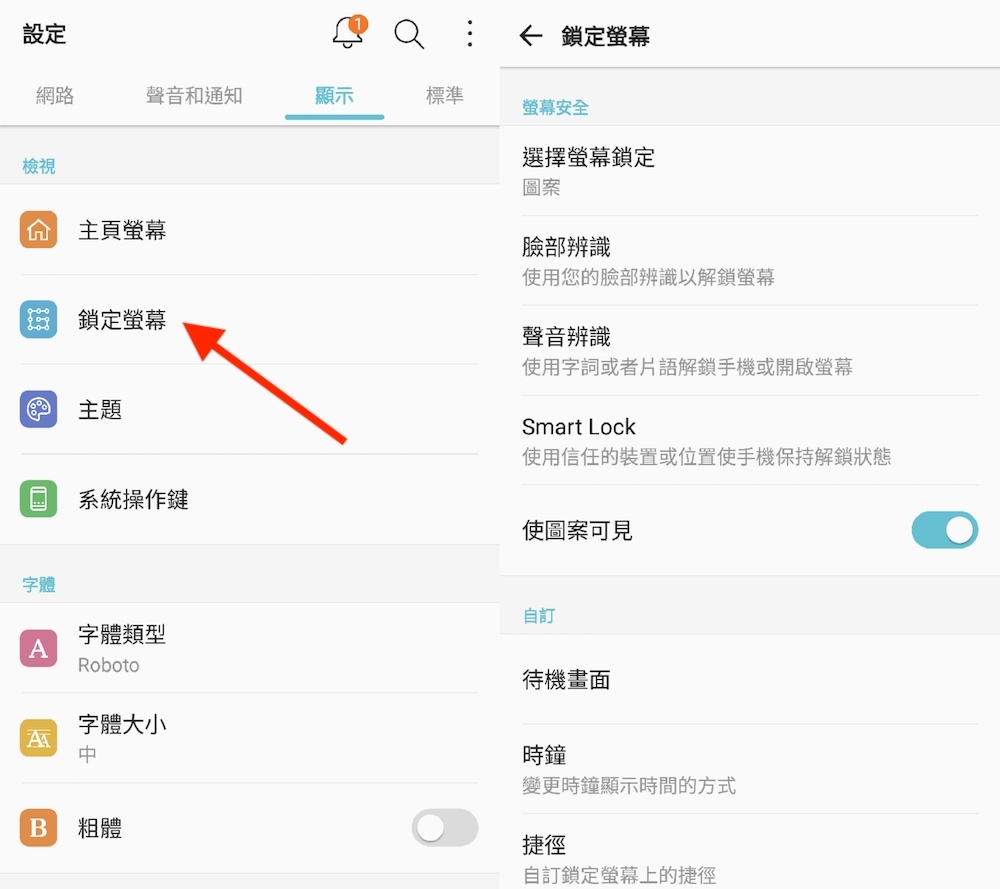Open 捷徑 lock screen shortcuts
1000x889 pixels.
pos(750,853)
